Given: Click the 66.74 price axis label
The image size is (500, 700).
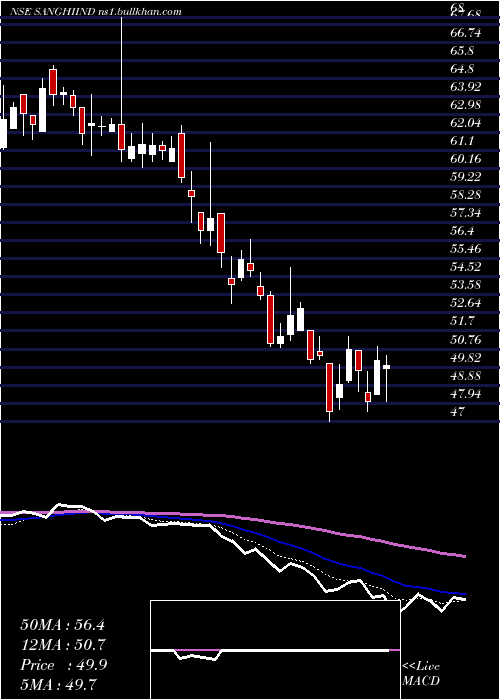Looking at the screenshot, I should pyautogui.click(x=466, y=33).
